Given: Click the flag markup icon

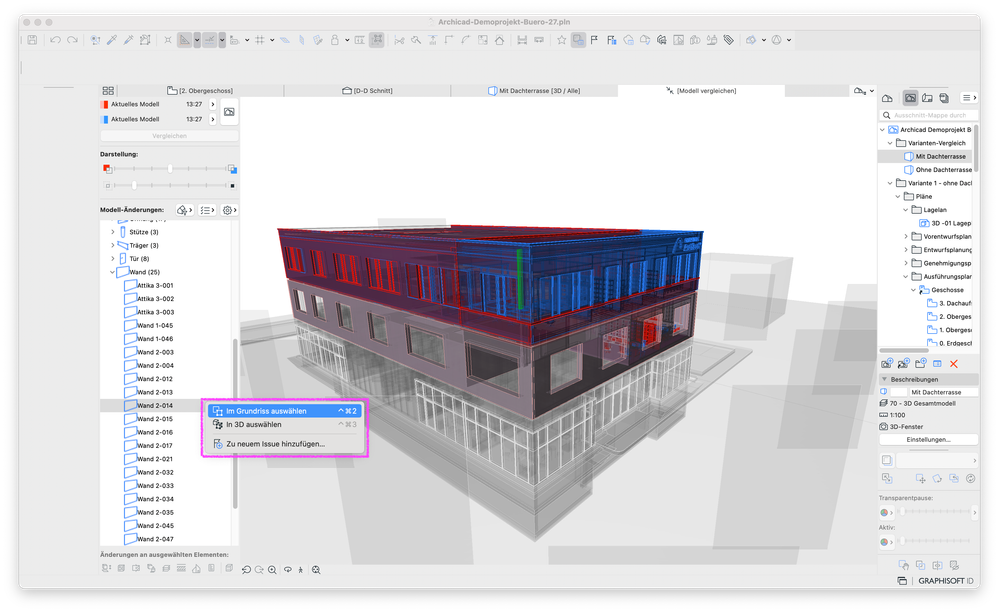Looking at the screenshot, I should [x=594, y=40].
